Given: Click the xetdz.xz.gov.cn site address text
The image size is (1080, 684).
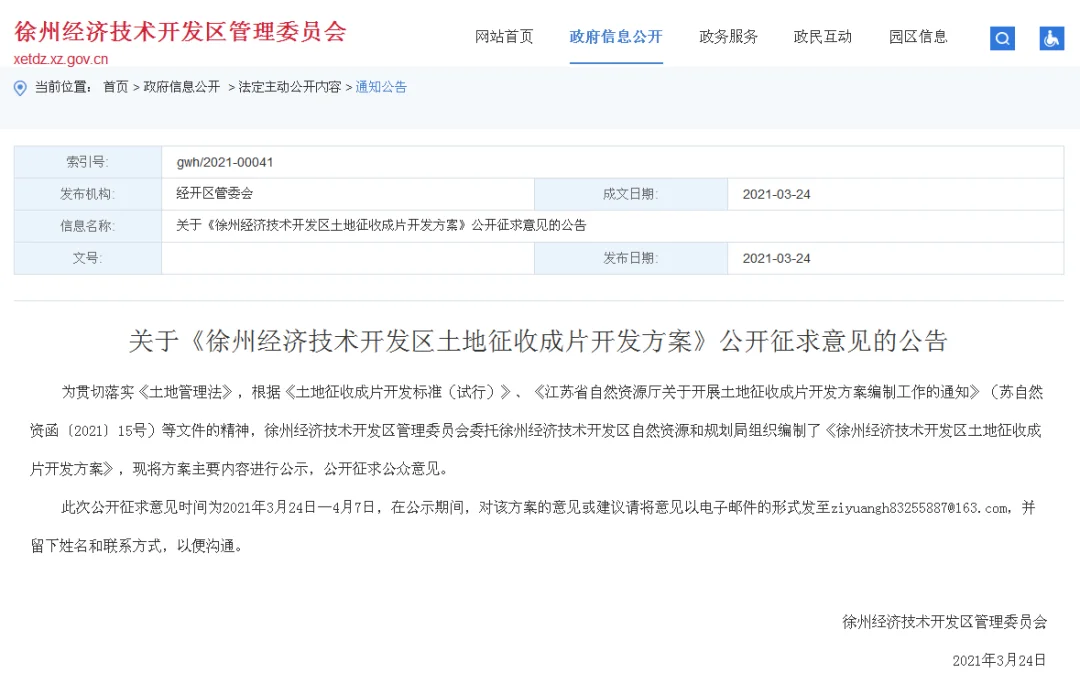Looking at the screenshot, I should (61, 59).
